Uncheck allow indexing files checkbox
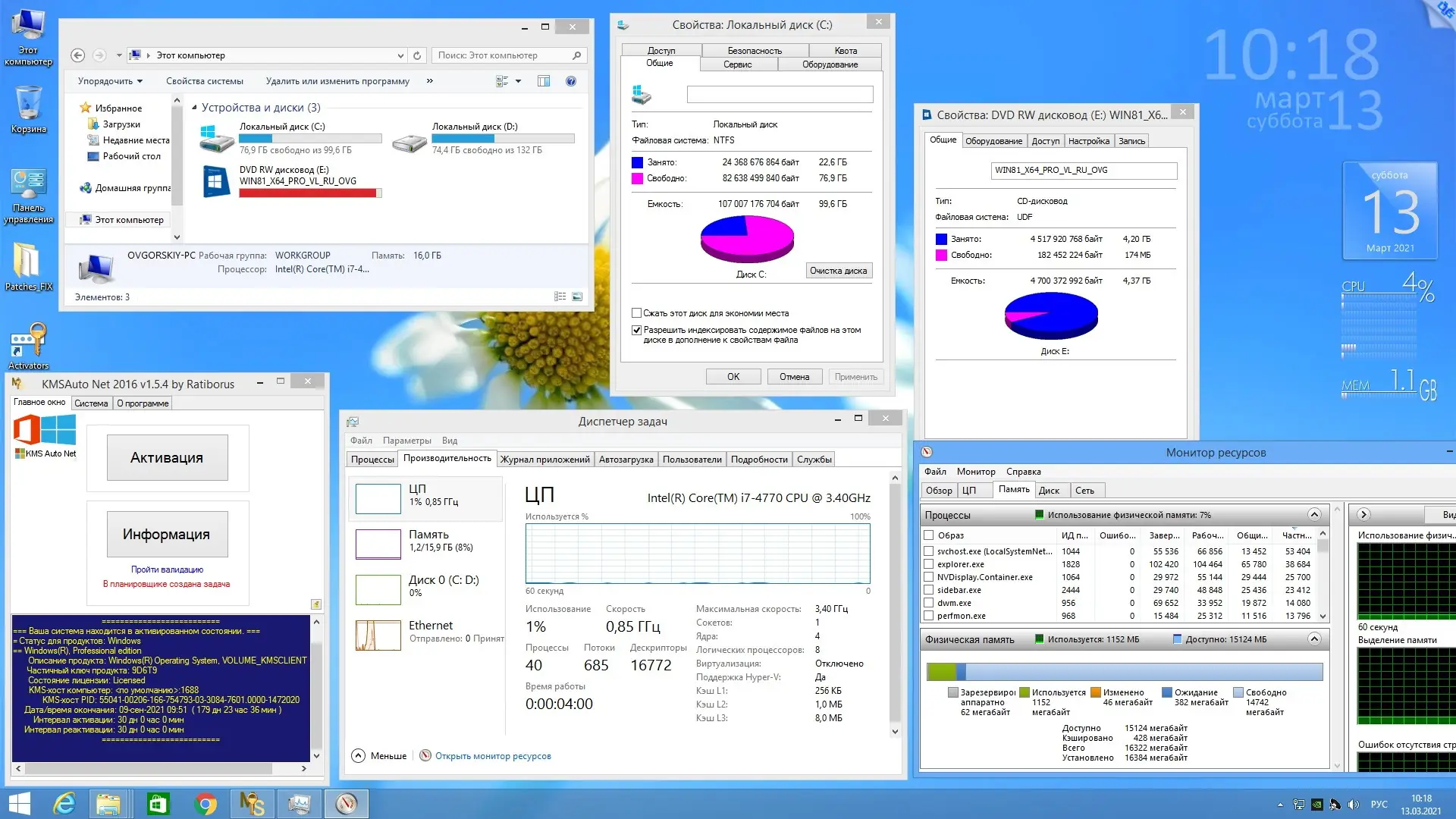 [637, 330]
